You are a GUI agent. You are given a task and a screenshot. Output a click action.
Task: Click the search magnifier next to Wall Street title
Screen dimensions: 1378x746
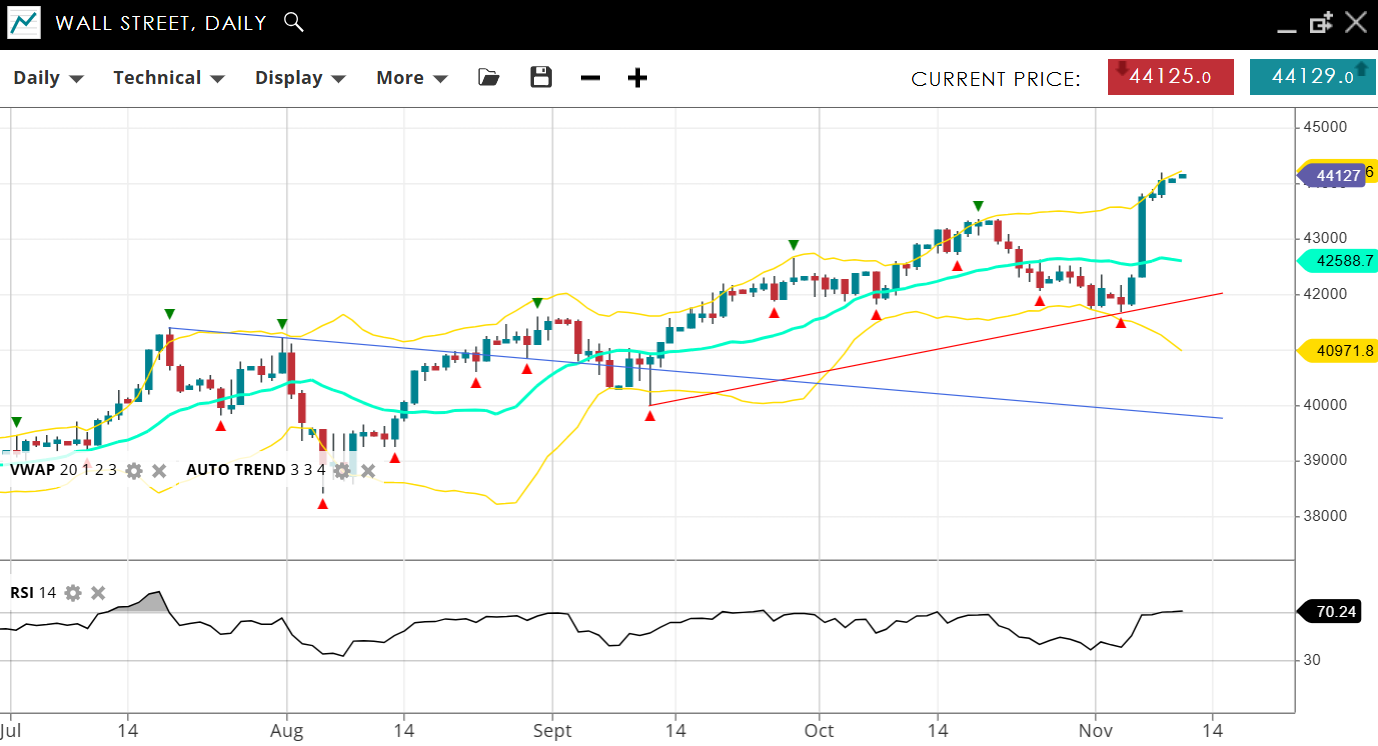point(293,22)
